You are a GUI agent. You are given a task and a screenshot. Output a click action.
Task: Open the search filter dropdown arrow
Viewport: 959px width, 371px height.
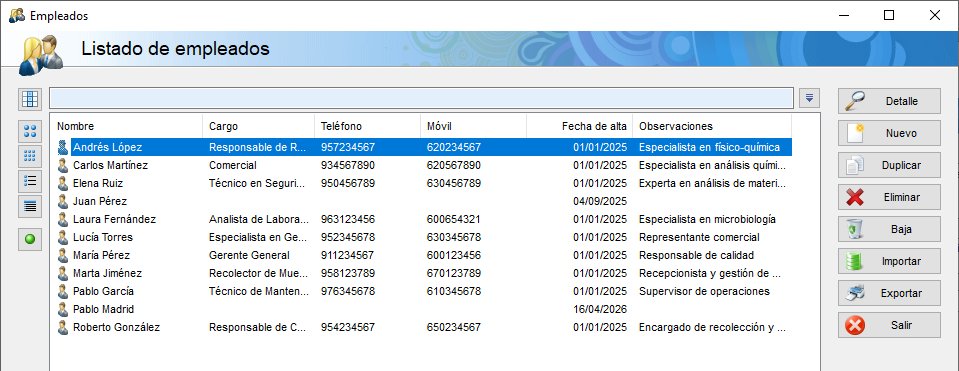(809, 98)
